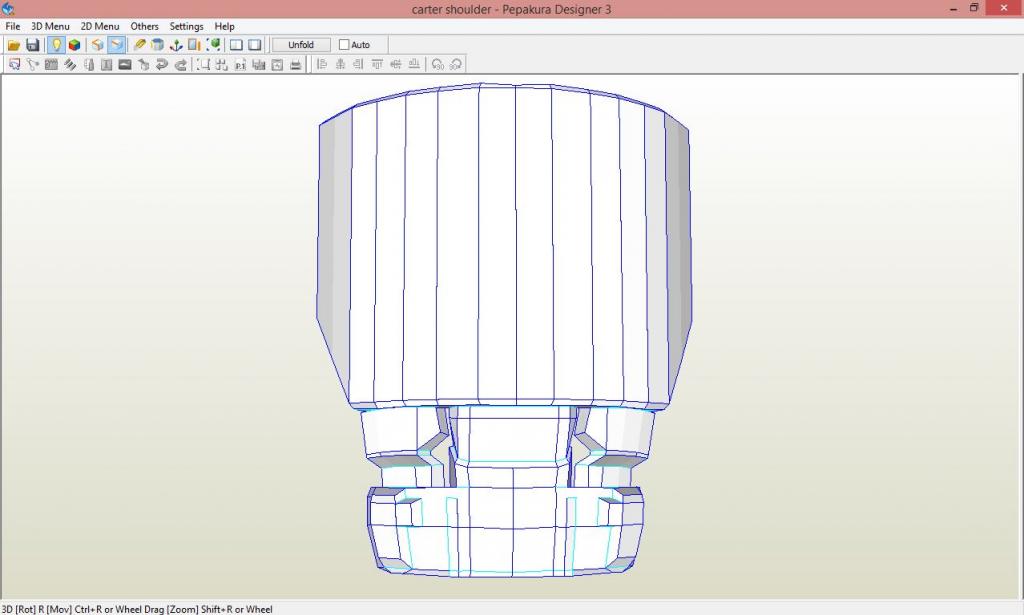The height and width of the screenshot is (615, 1024).
Task: Click the align right toolbar icon
Action: [358, 64]
